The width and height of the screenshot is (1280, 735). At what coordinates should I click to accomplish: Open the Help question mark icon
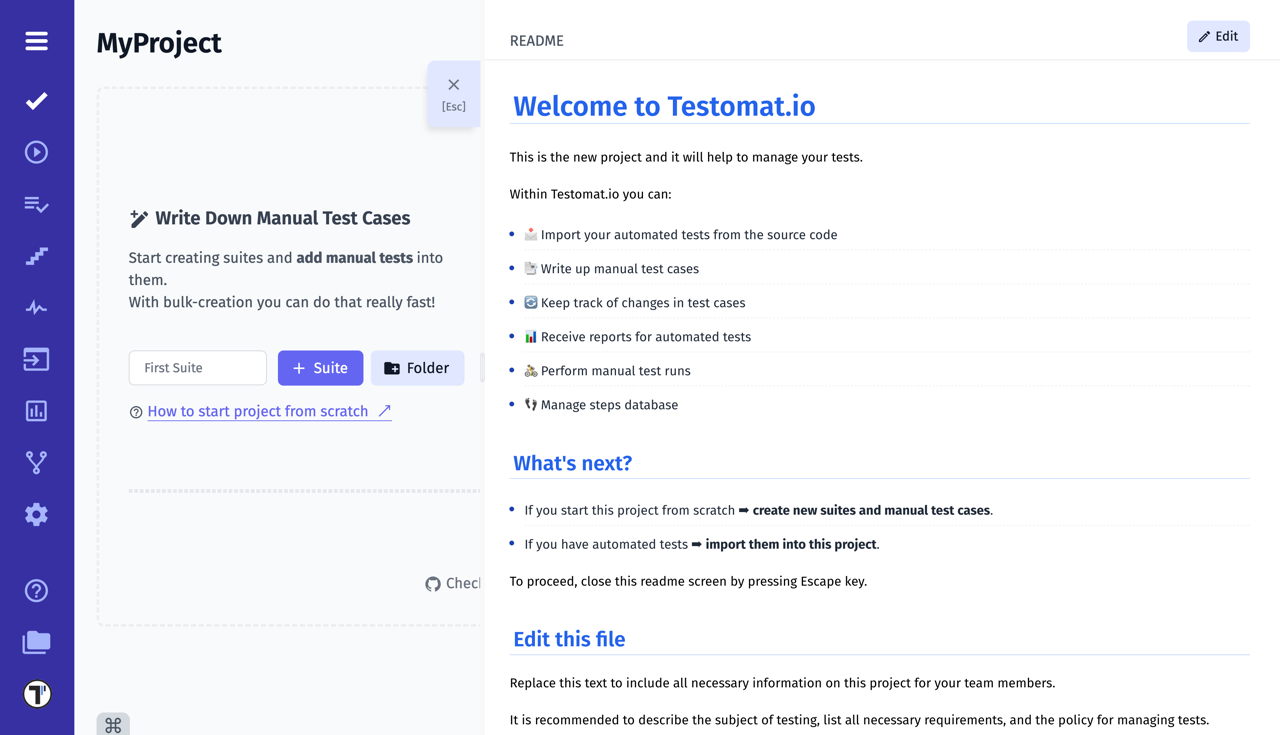(x=36, y=590)
